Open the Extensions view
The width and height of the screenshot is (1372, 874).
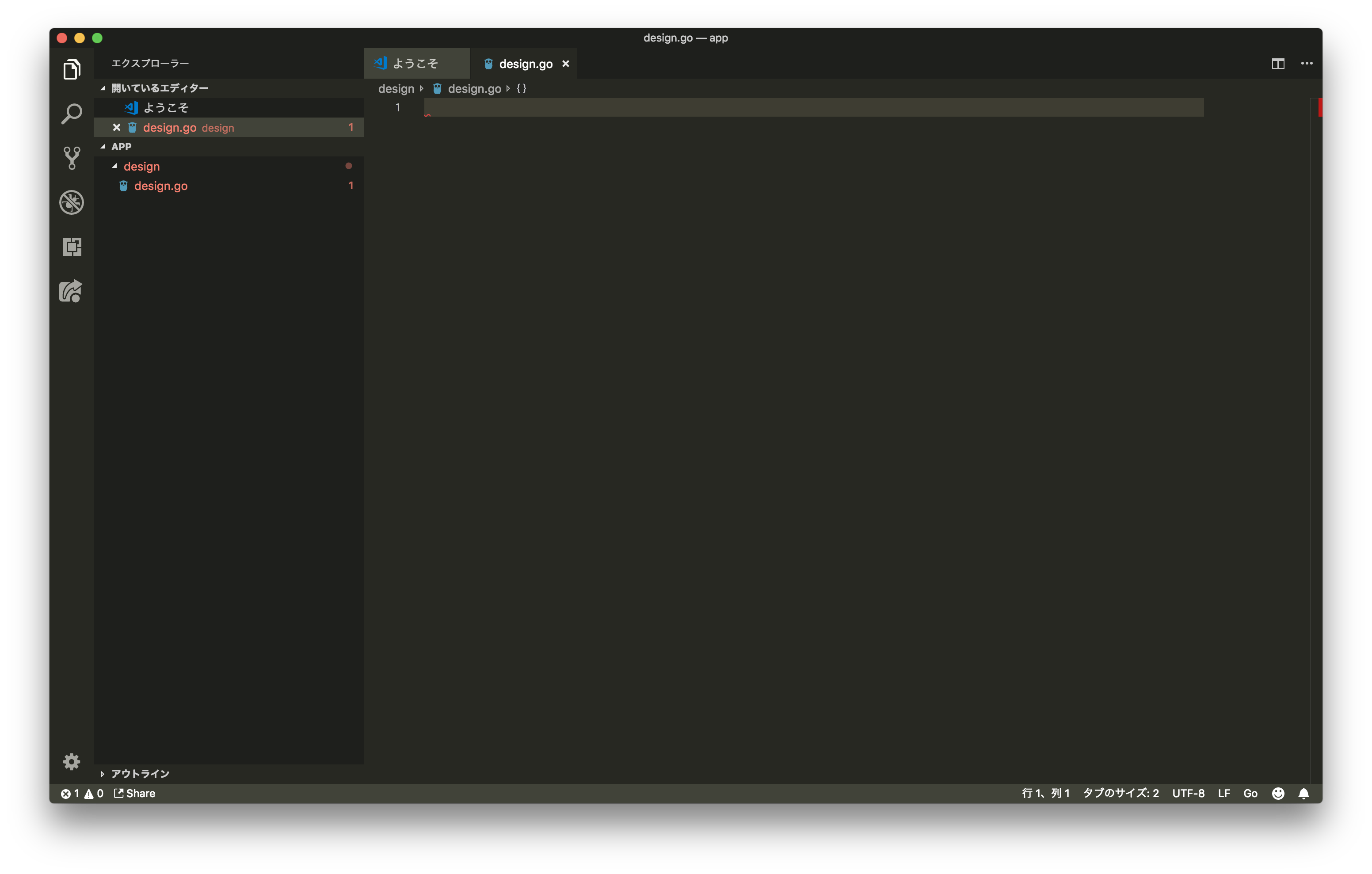point(71,247)
